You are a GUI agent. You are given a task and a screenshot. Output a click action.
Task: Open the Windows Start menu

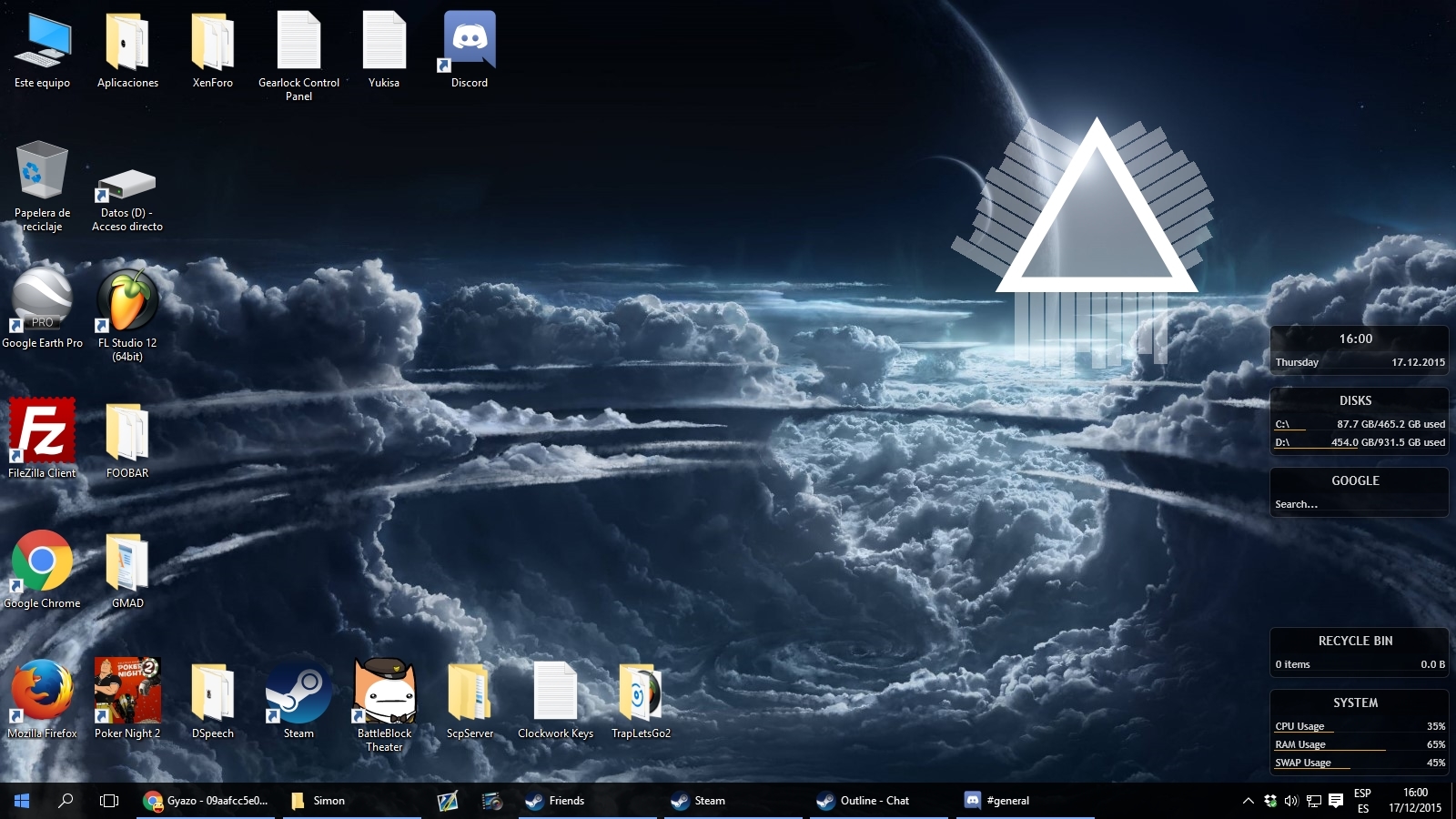(22, 801)
